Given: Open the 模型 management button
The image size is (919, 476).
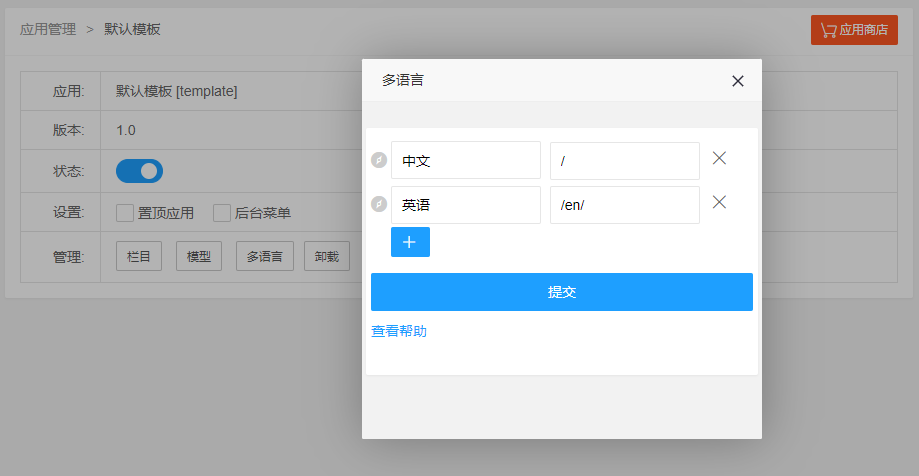Looking at the screenshot, I should click(x=198, y=256).
